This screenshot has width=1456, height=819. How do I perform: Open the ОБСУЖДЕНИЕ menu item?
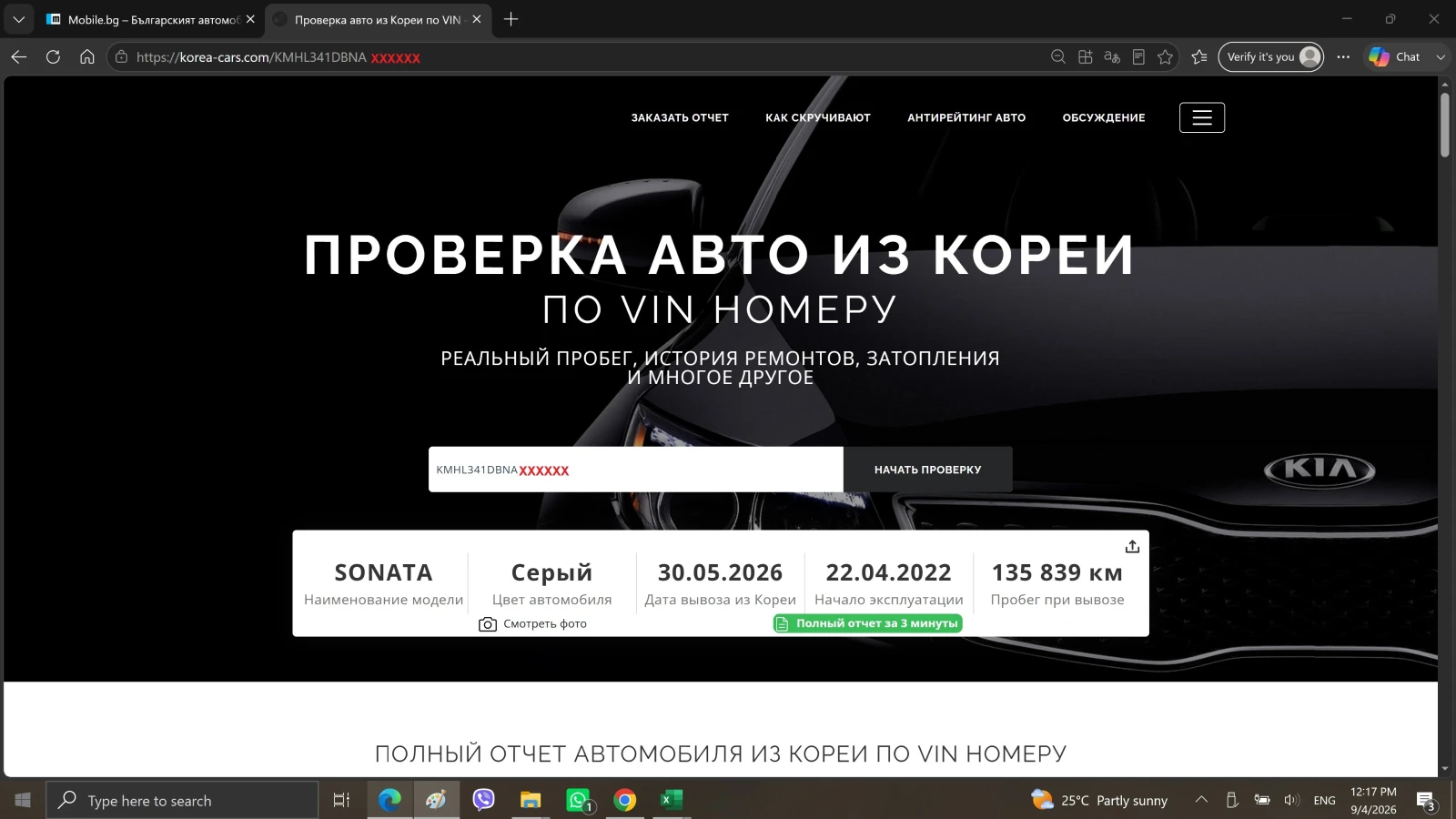(x=1104, y=117)
